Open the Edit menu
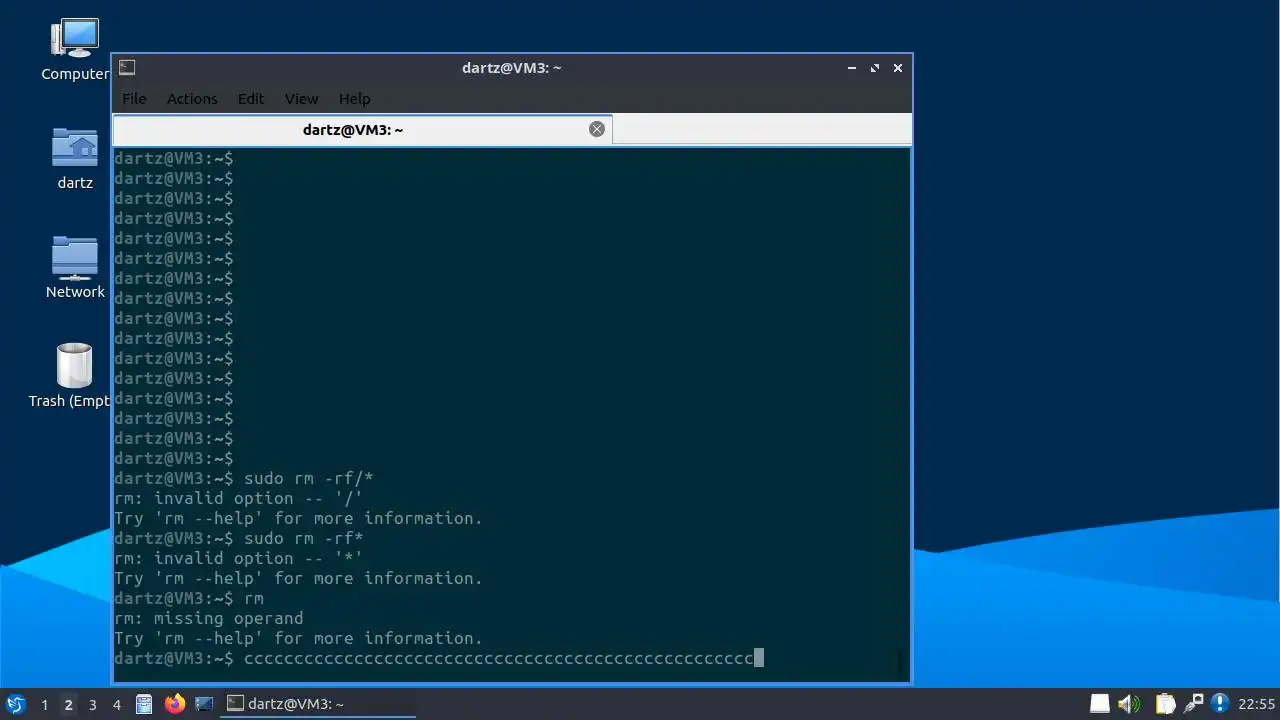The height and width of the screenshot is (720, 1280). [251, 99]
